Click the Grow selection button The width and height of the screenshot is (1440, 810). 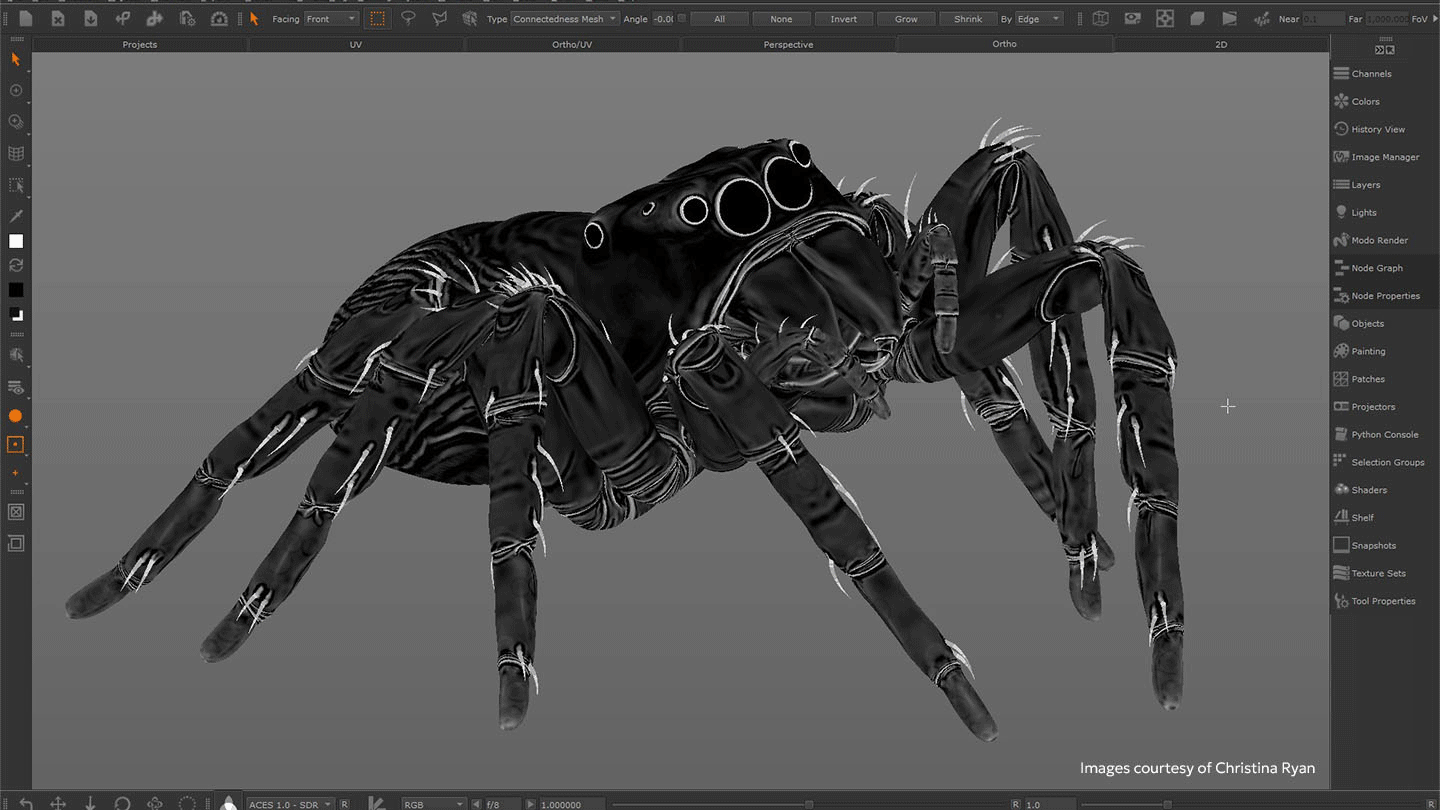pos(906,19)
